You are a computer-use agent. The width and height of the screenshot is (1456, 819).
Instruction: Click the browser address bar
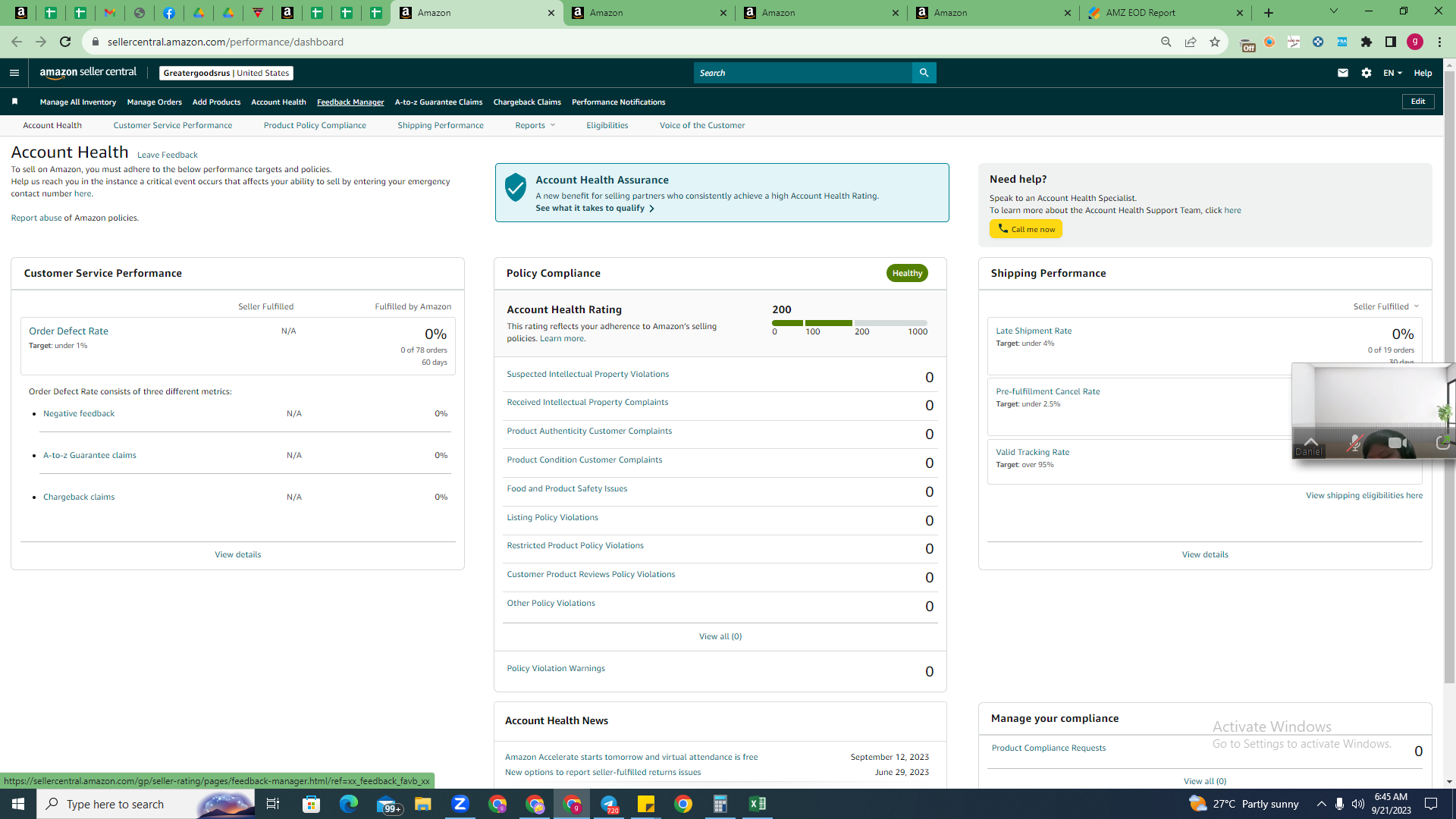[622, 42]
